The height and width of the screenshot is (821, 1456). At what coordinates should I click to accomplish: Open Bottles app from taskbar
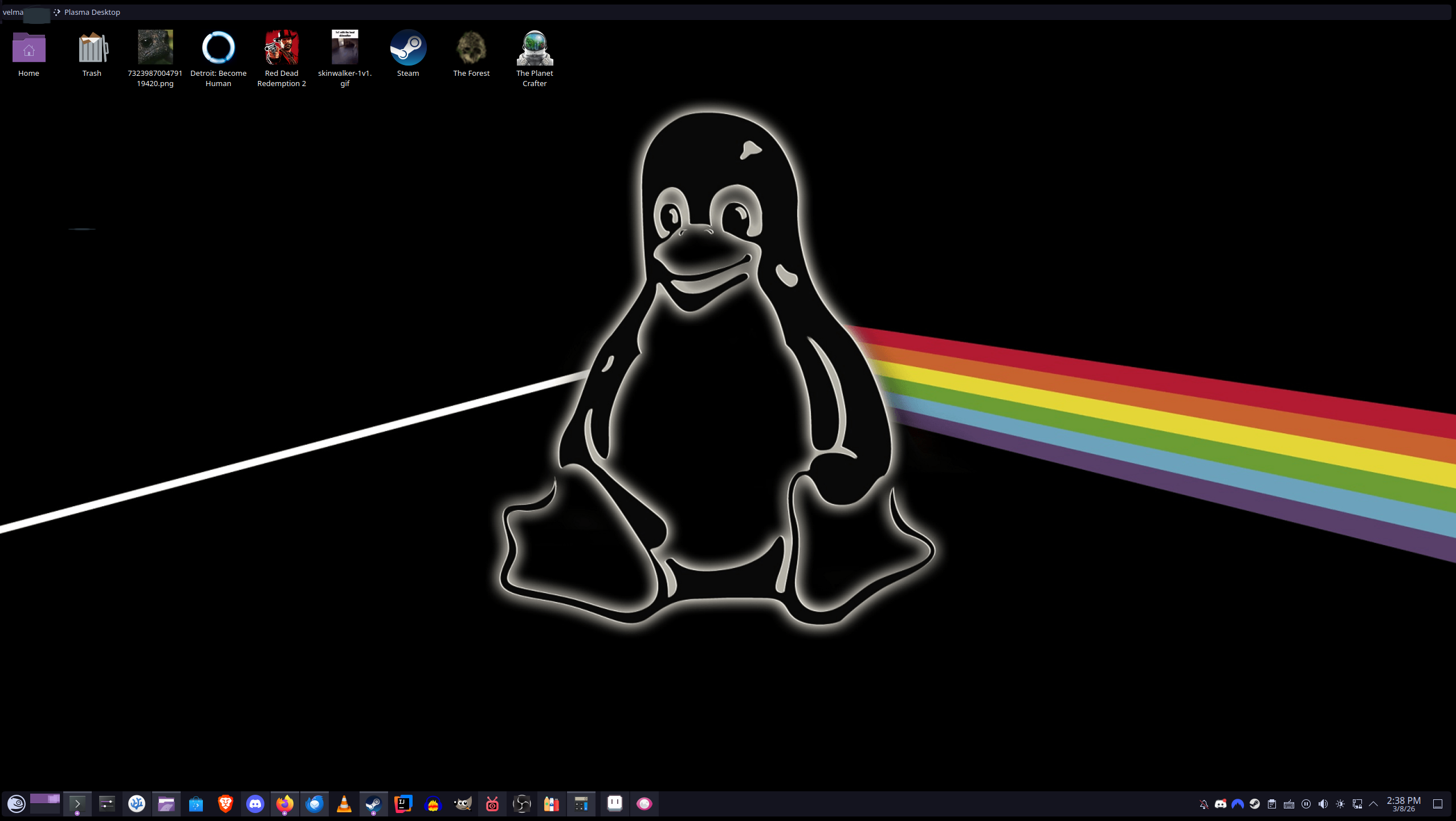click(552, 804)
